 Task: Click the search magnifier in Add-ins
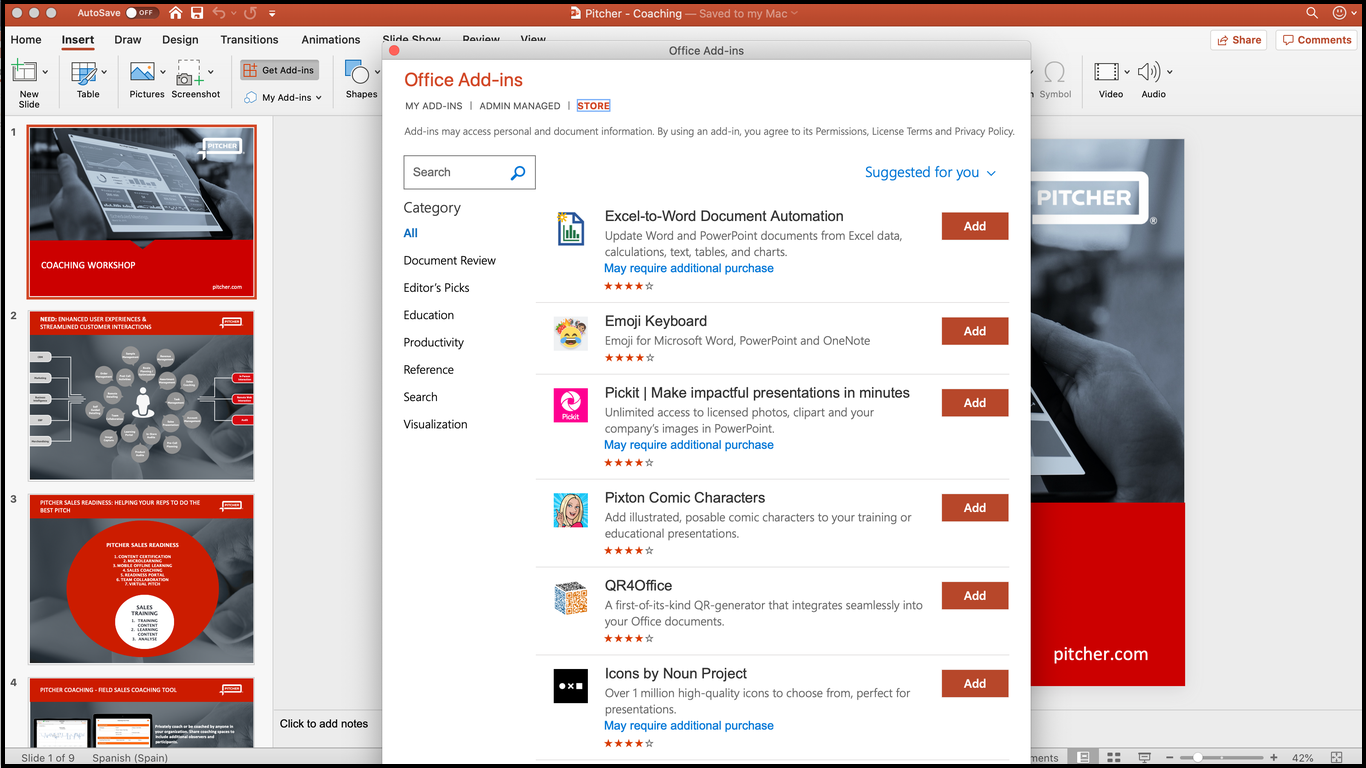tap(518, 173)
